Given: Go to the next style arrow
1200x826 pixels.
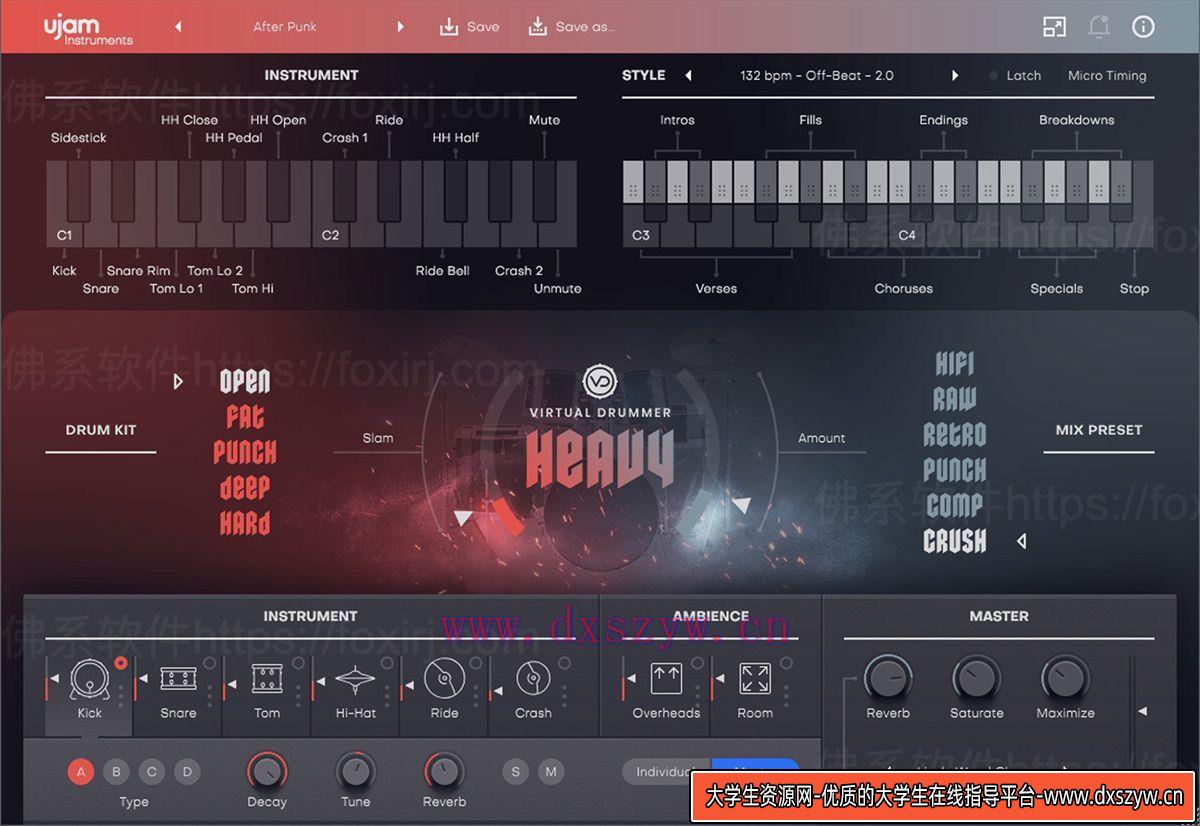Looking at the screenshot, I should [x=955, y=76].
